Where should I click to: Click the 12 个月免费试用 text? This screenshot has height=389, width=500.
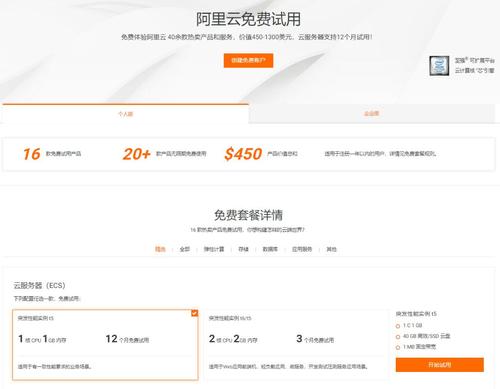[127, 339]
